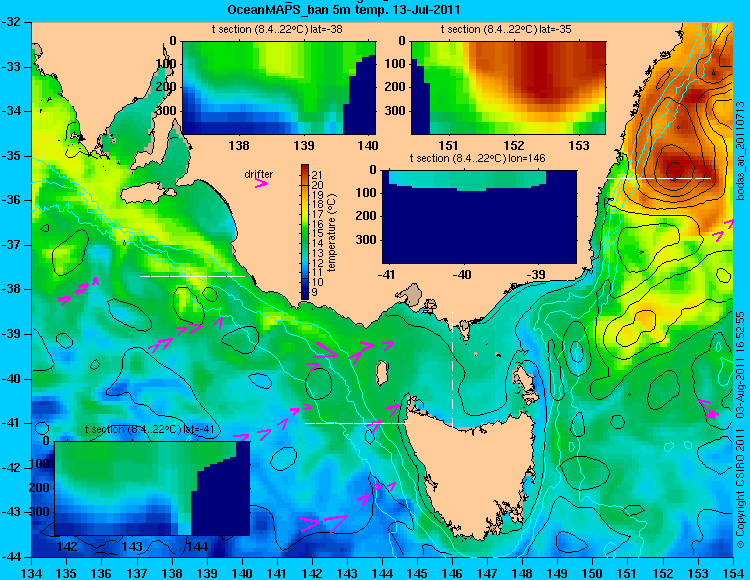Click the large magenta drifter arrow near King Island
750x580 pixels.
coord(325,351)
